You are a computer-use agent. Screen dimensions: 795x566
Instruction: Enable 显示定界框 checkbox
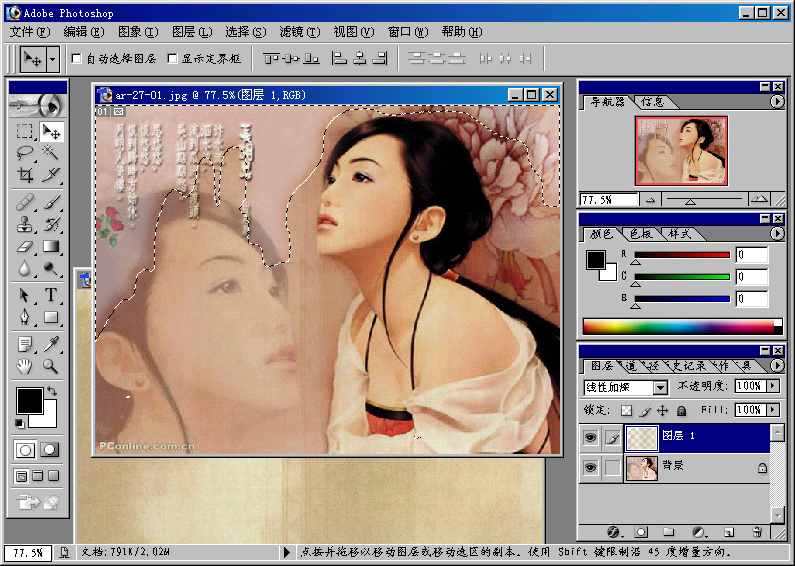click(172, 59)
